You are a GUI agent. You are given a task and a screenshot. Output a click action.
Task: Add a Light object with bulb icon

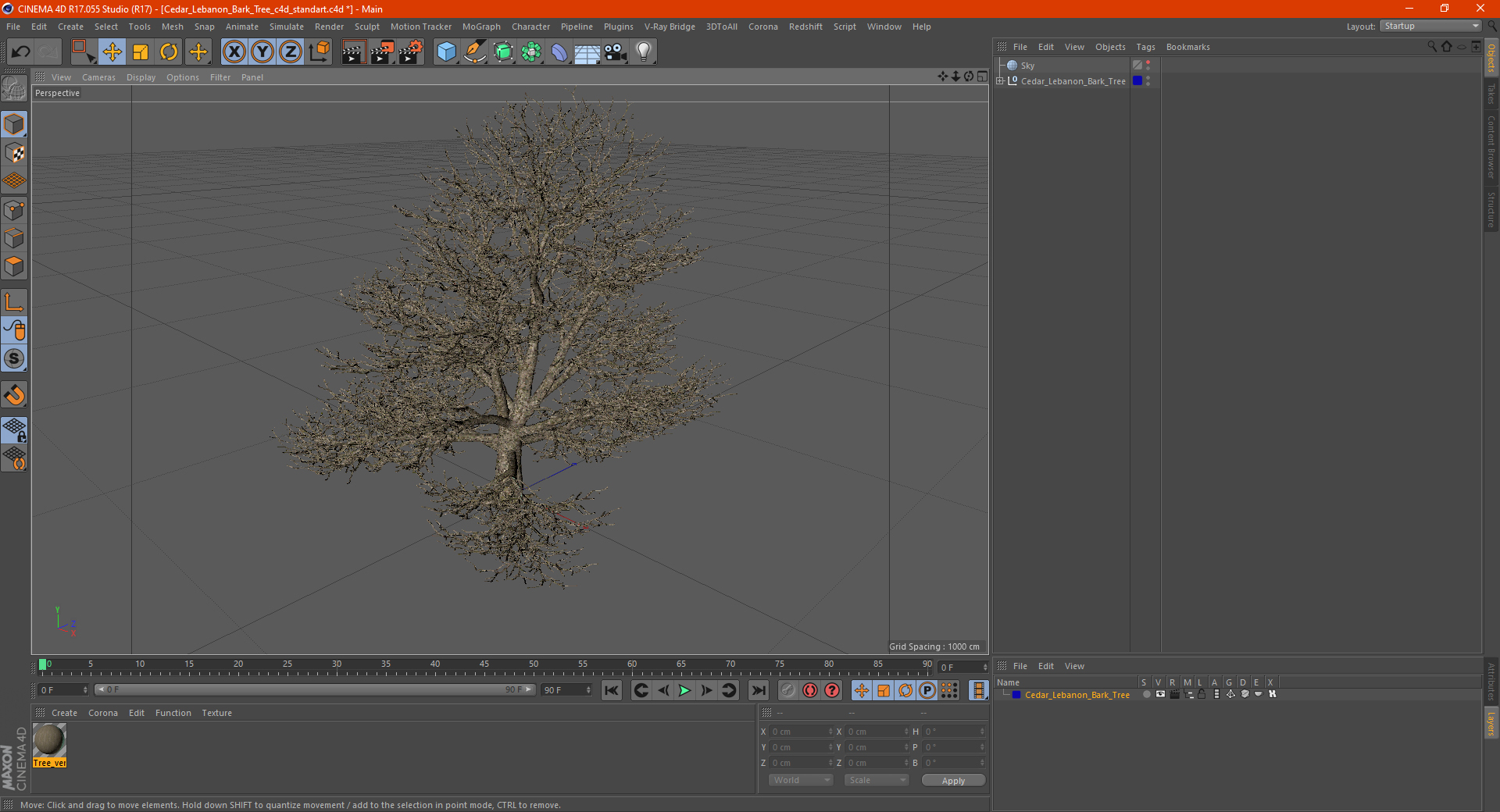643,52
